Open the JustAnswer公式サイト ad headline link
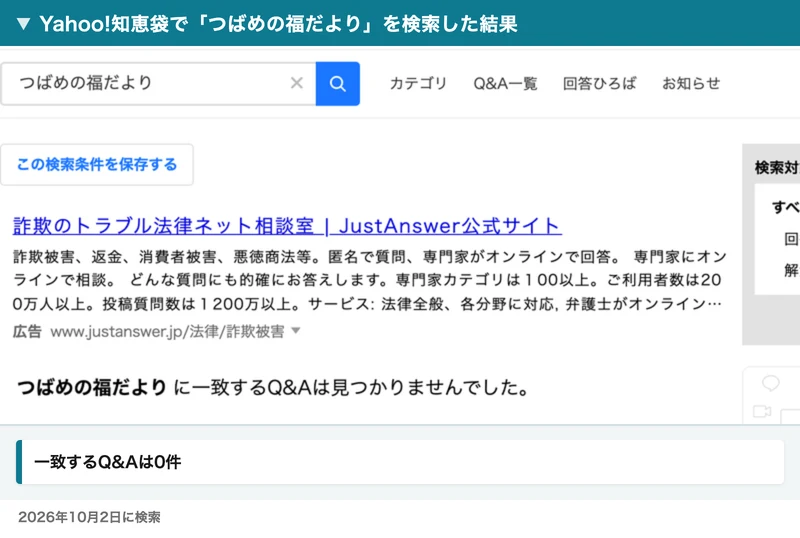 pos(287,226)
